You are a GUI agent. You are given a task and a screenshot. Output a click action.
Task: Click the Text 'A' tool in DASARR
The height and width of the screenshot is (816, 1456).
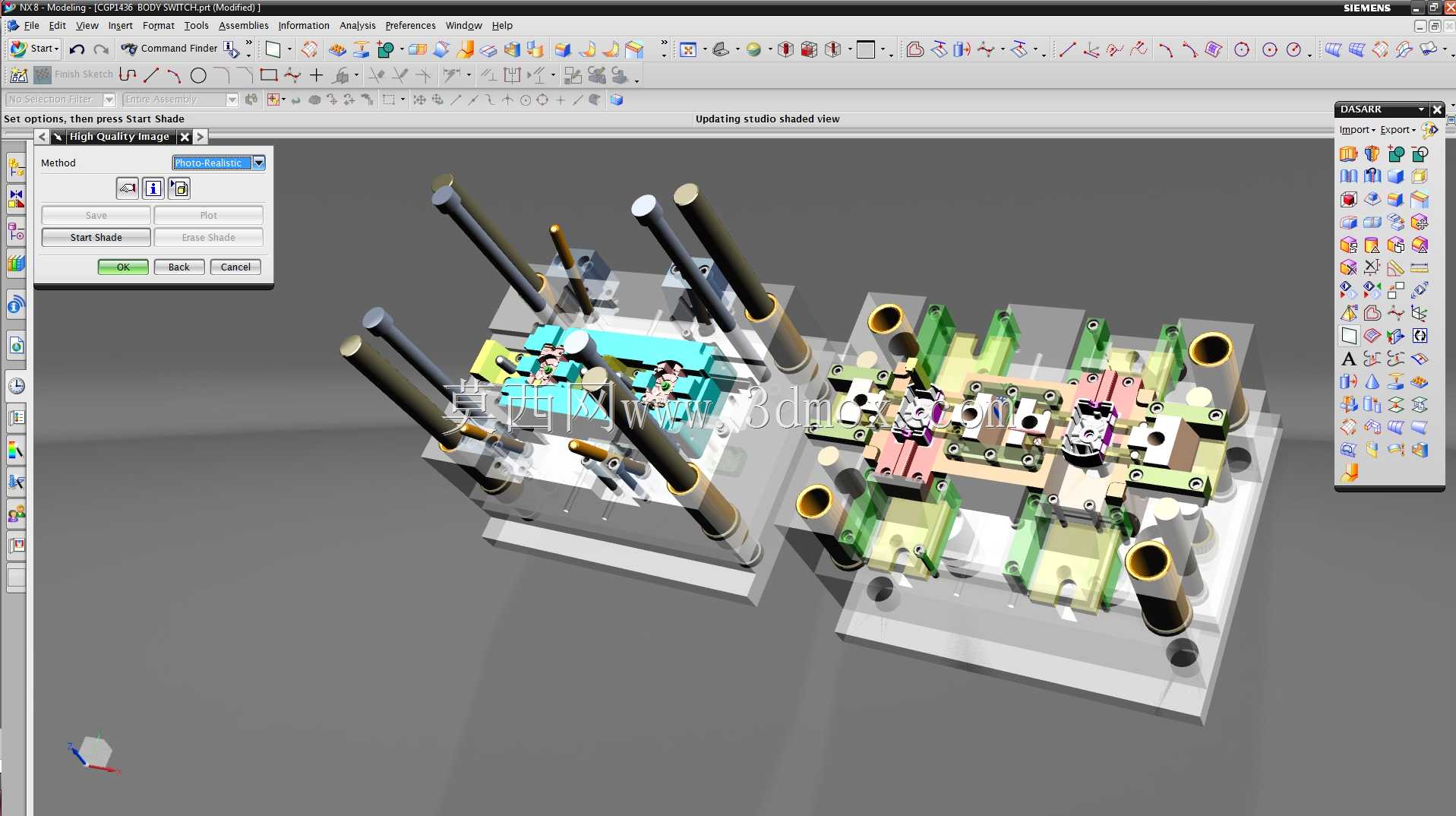click(1348, 359)
